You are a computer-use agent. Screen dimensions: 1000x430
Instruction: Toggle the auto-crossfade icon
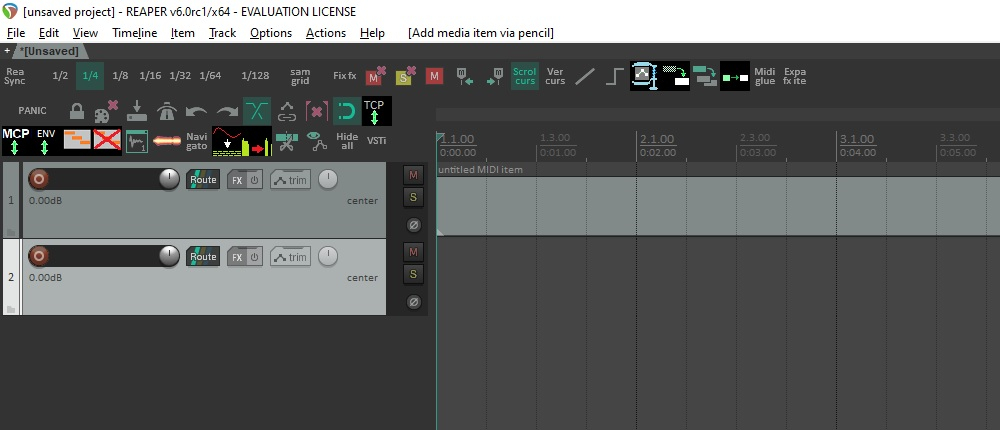coord(256,111)
